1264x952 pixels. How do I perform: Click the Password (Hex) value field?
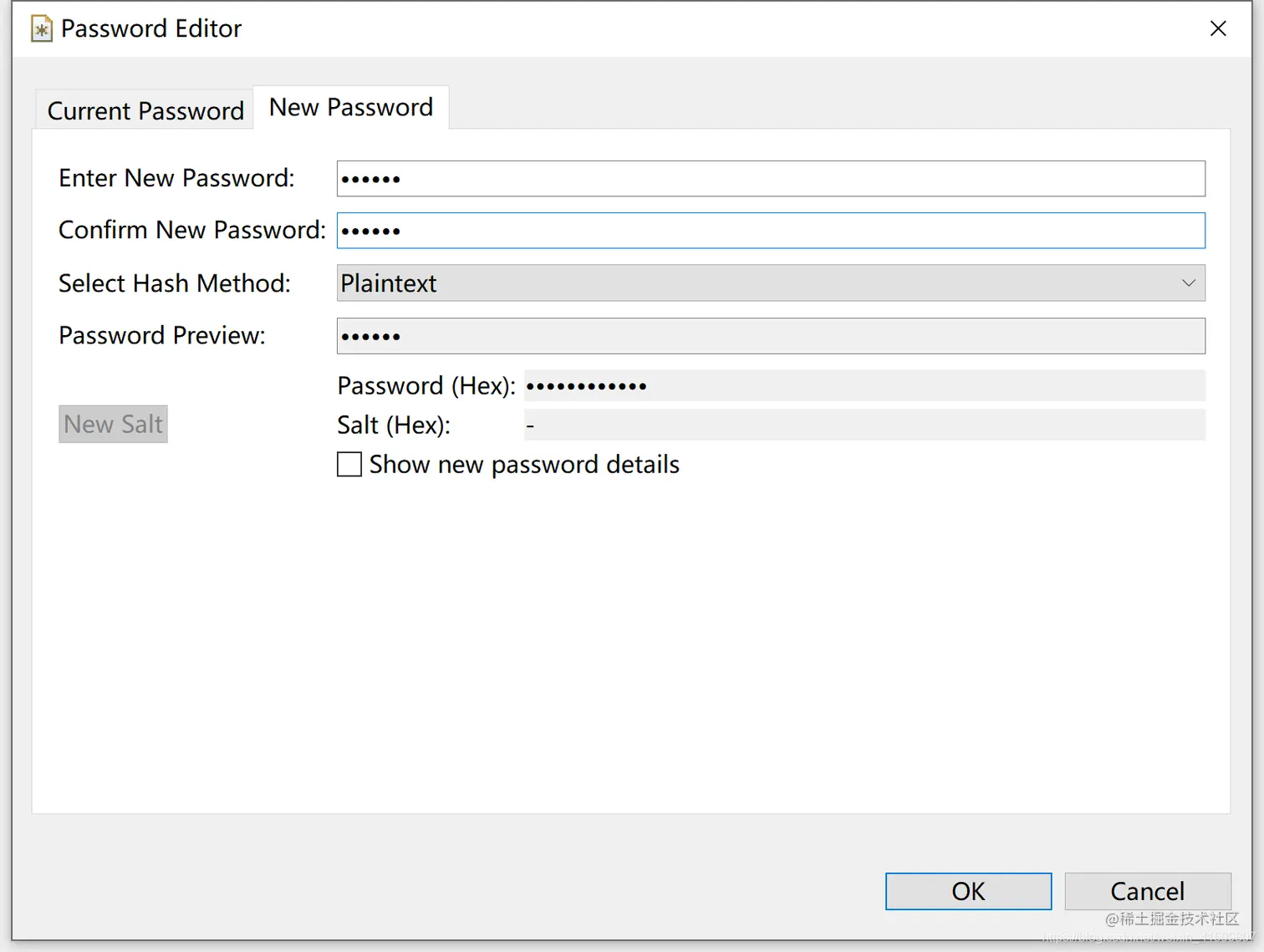pos(864,385)
